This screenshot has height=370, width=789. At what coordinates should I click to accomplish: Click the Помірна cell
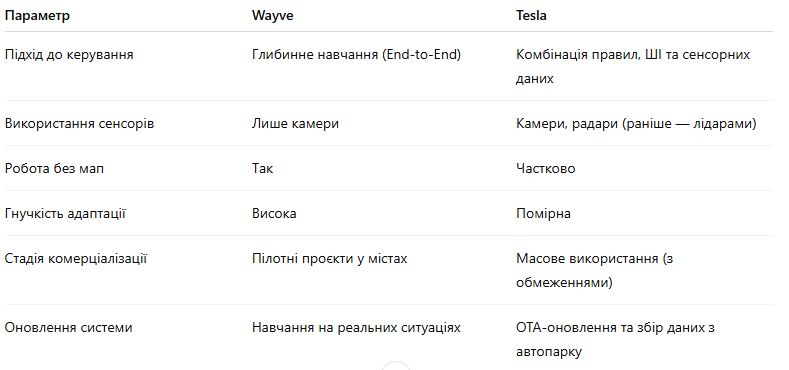tap(543, 213)
